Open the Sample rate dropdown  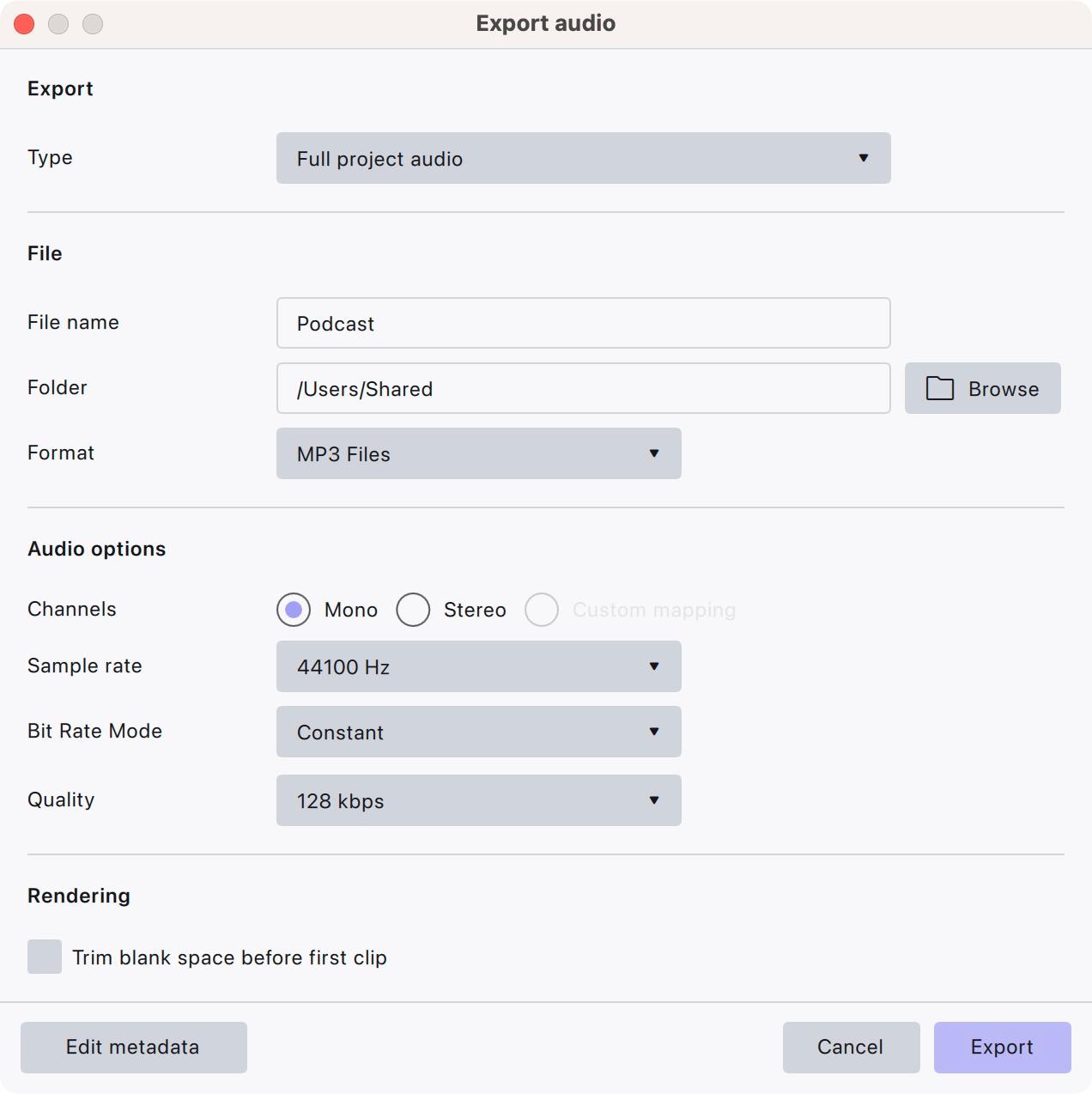point(478,666)
